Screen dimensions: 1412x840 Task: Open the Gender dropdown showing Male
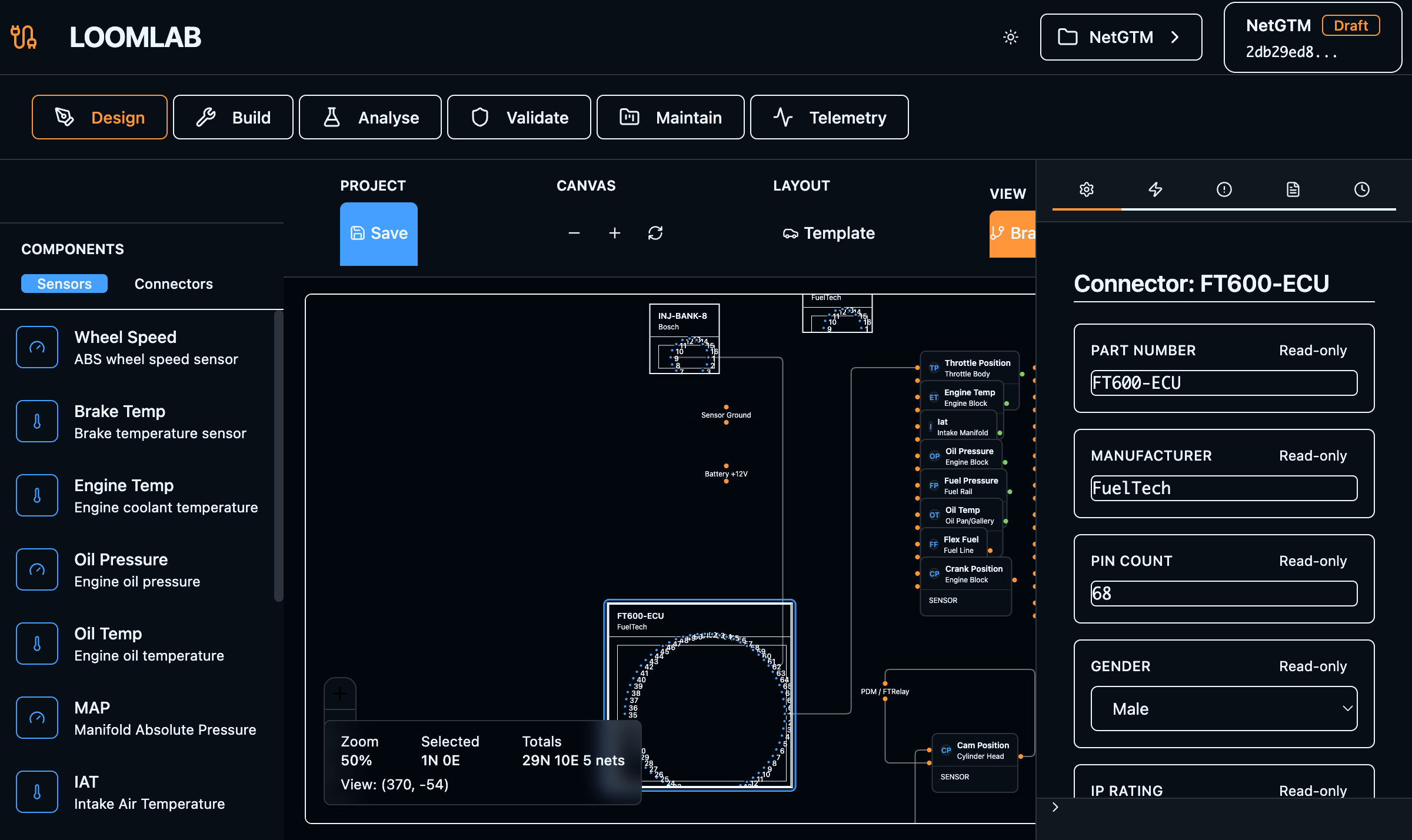pos(1223,709)
